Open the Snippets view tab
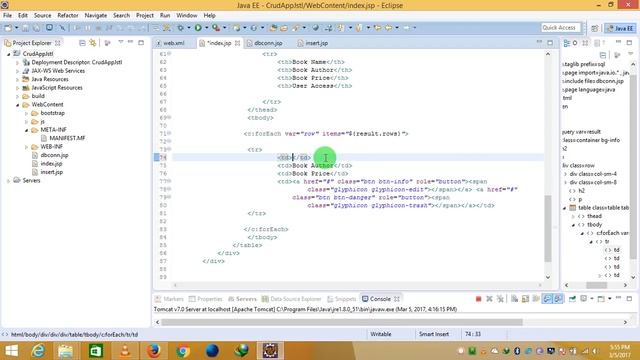The height and width of the screenshot is (360, 640). coord(342,299)
